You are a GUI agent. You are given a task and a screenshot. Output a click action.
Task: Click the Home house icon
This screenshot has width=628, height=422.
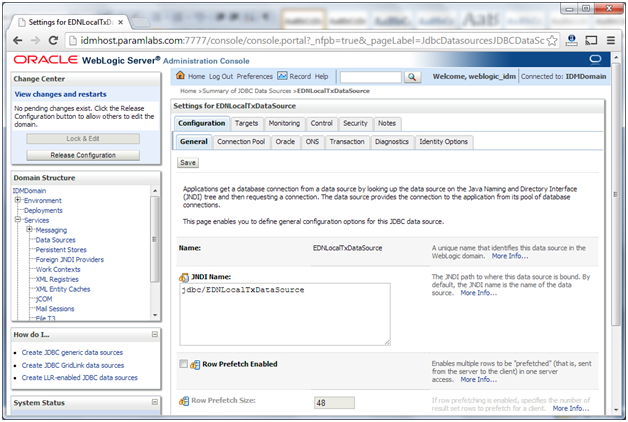click(x=181, y=75)
